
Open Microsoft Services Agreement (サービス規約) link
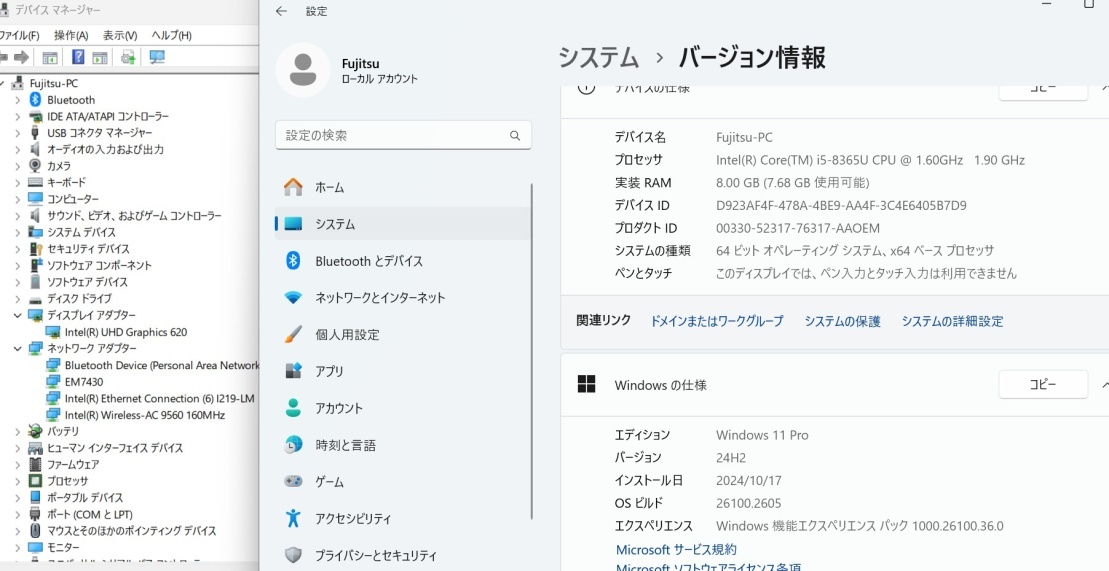coord(676,550)
